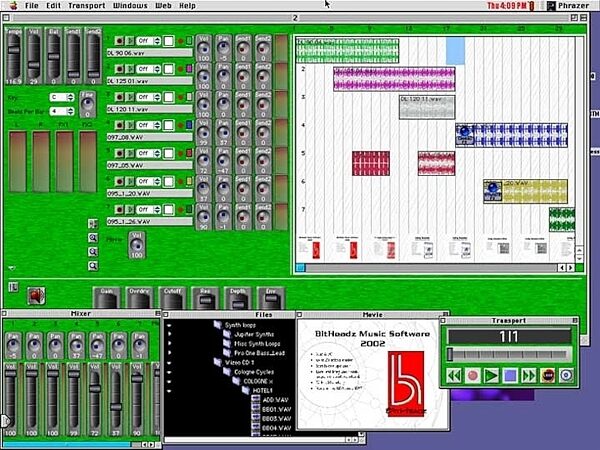
Task: Click the gray DL 120.11.wav clip on track 3
Action: [x=427, y=107]
